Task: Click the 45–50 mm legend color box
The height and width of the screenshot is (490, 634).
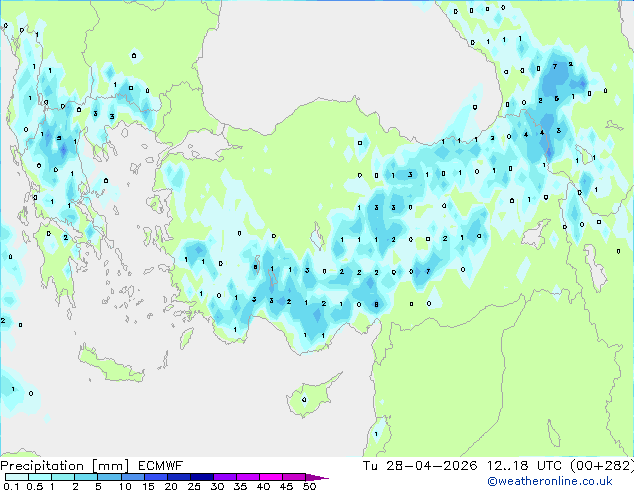Action: [294, 477]
